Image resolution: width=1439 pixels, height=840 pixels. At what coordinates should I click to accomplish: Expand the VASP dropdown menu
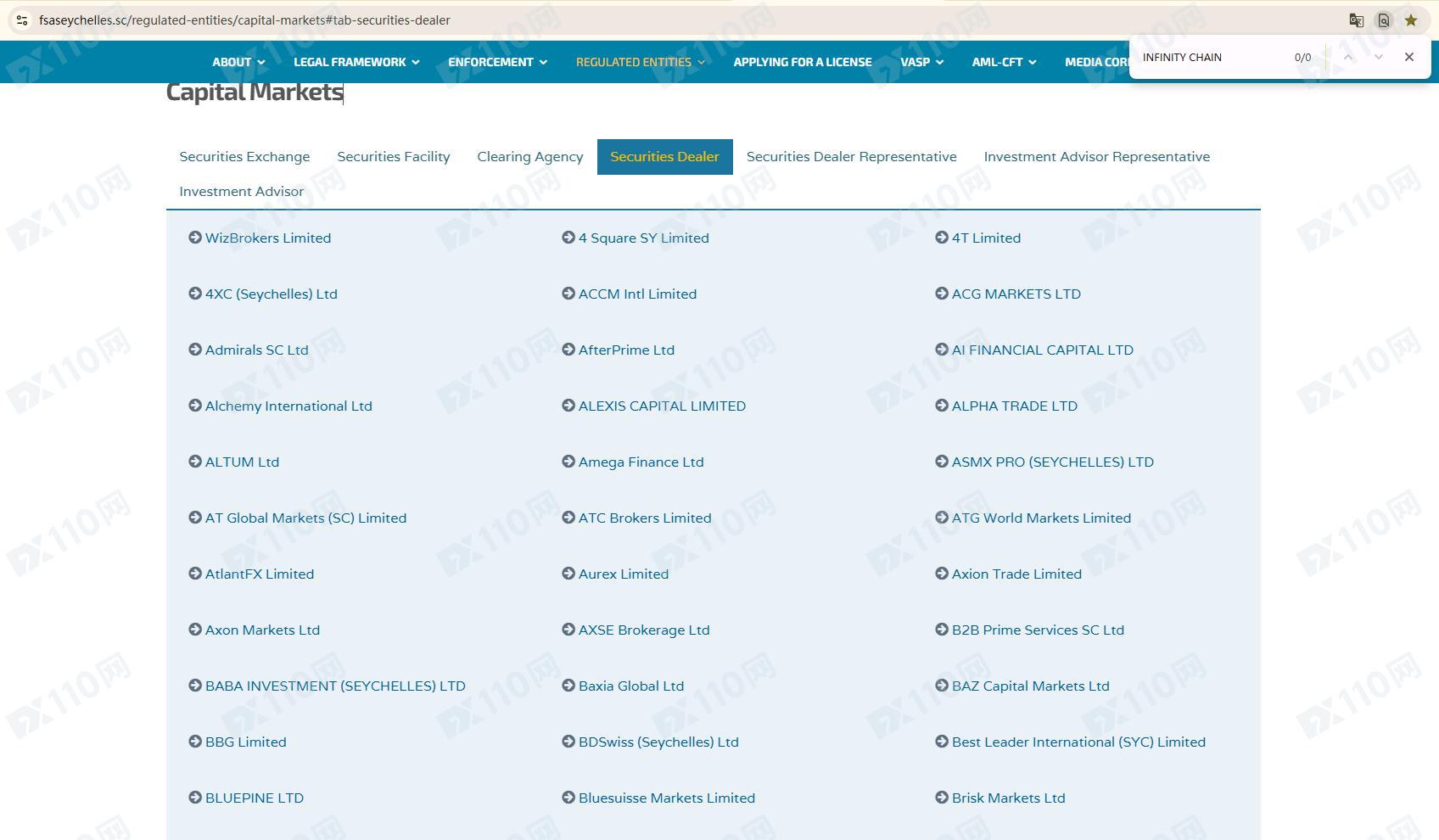click(x=921, y=62)
